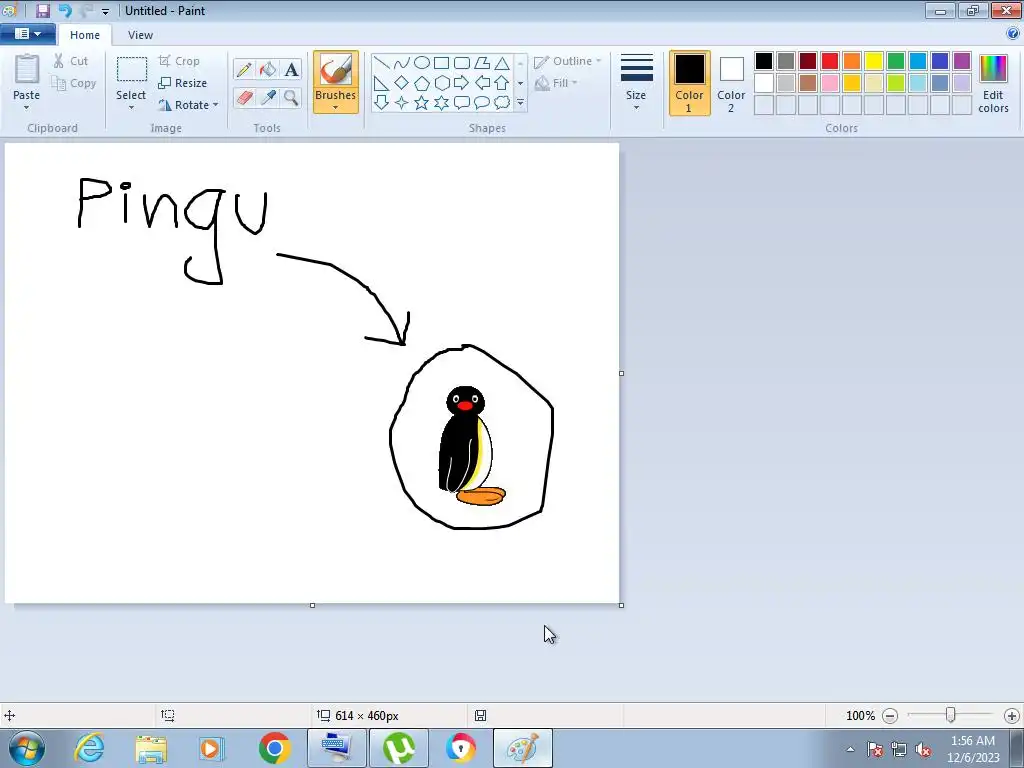This screenshot has height=768, width=1024.
Task: Pick the Triangle shape
Action: 502,63
